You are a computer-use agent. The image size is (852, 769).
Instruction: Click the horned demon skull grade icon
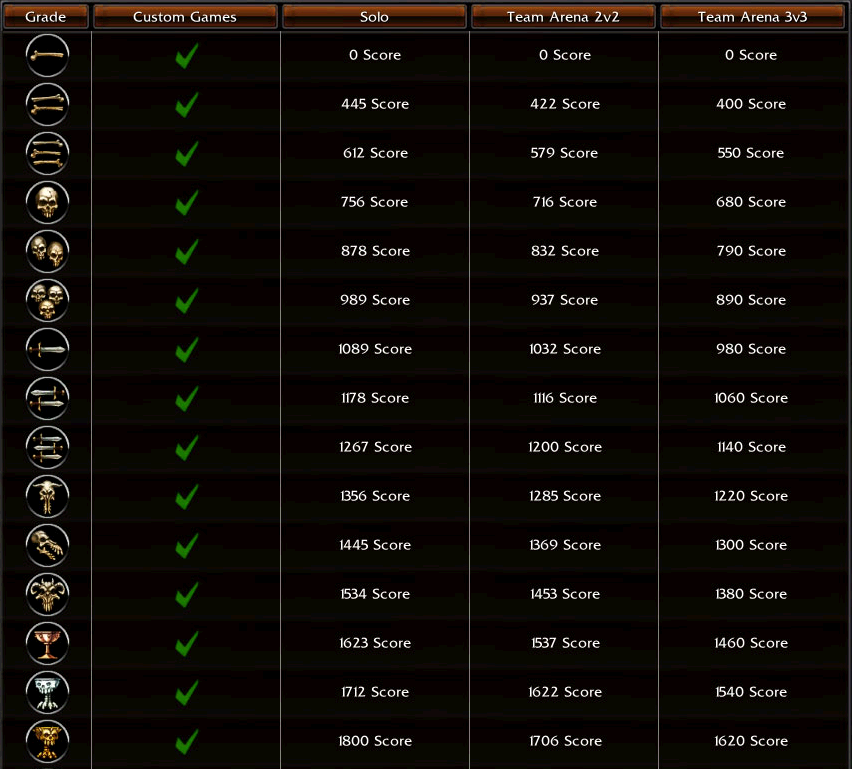pos(47,594)
